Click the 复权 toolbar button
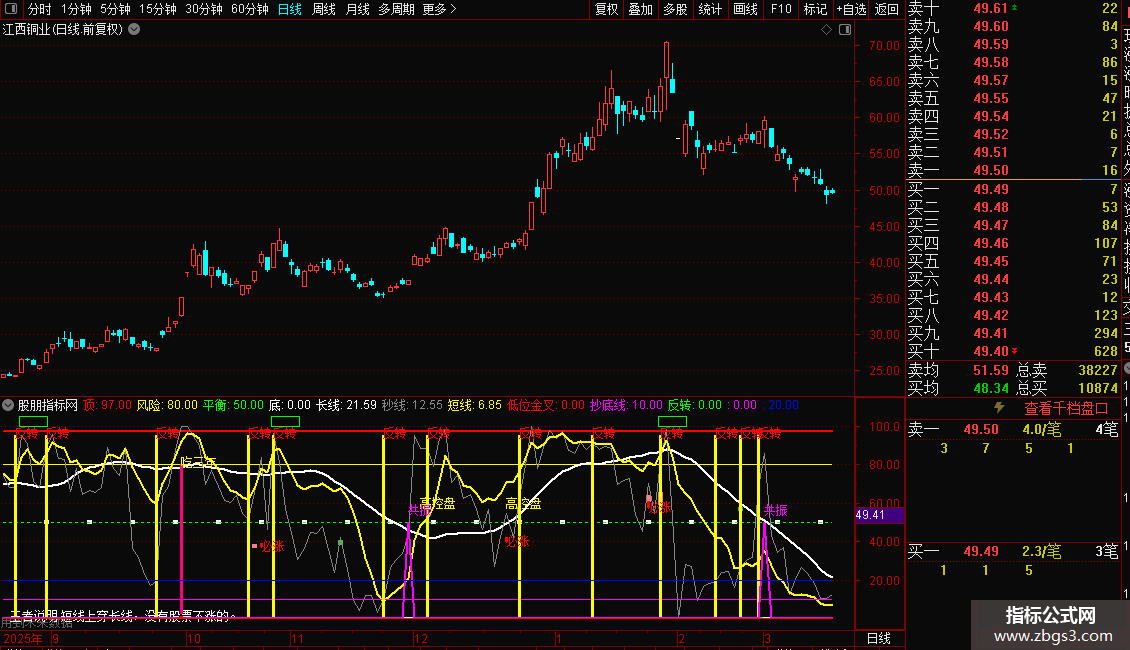This screenshot has height=650, width=1130. 606,9
